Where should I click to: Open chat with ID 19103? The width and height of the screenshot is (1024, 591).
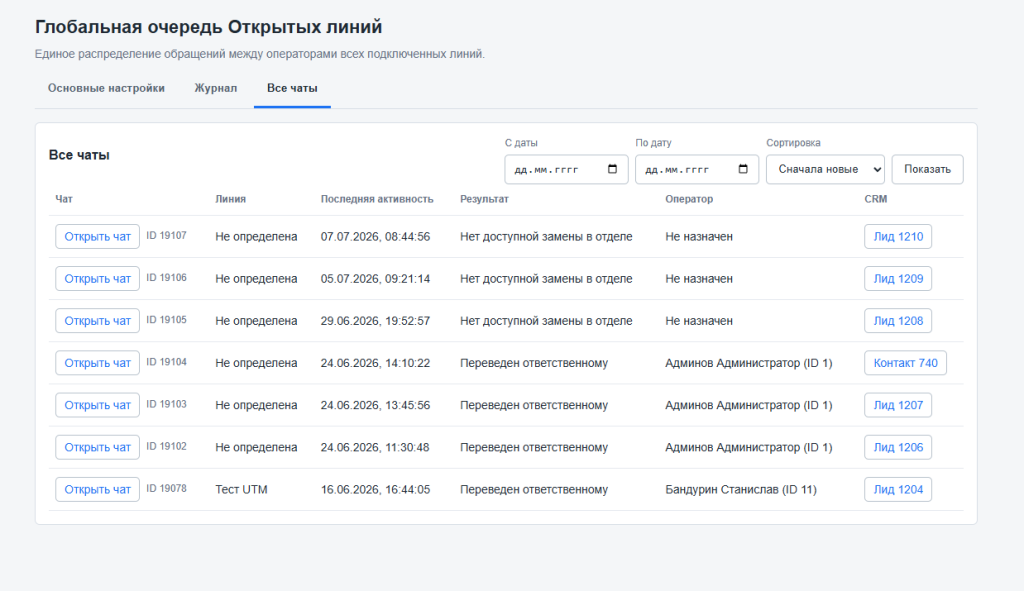pyautogui.click(x=97, y=405)
